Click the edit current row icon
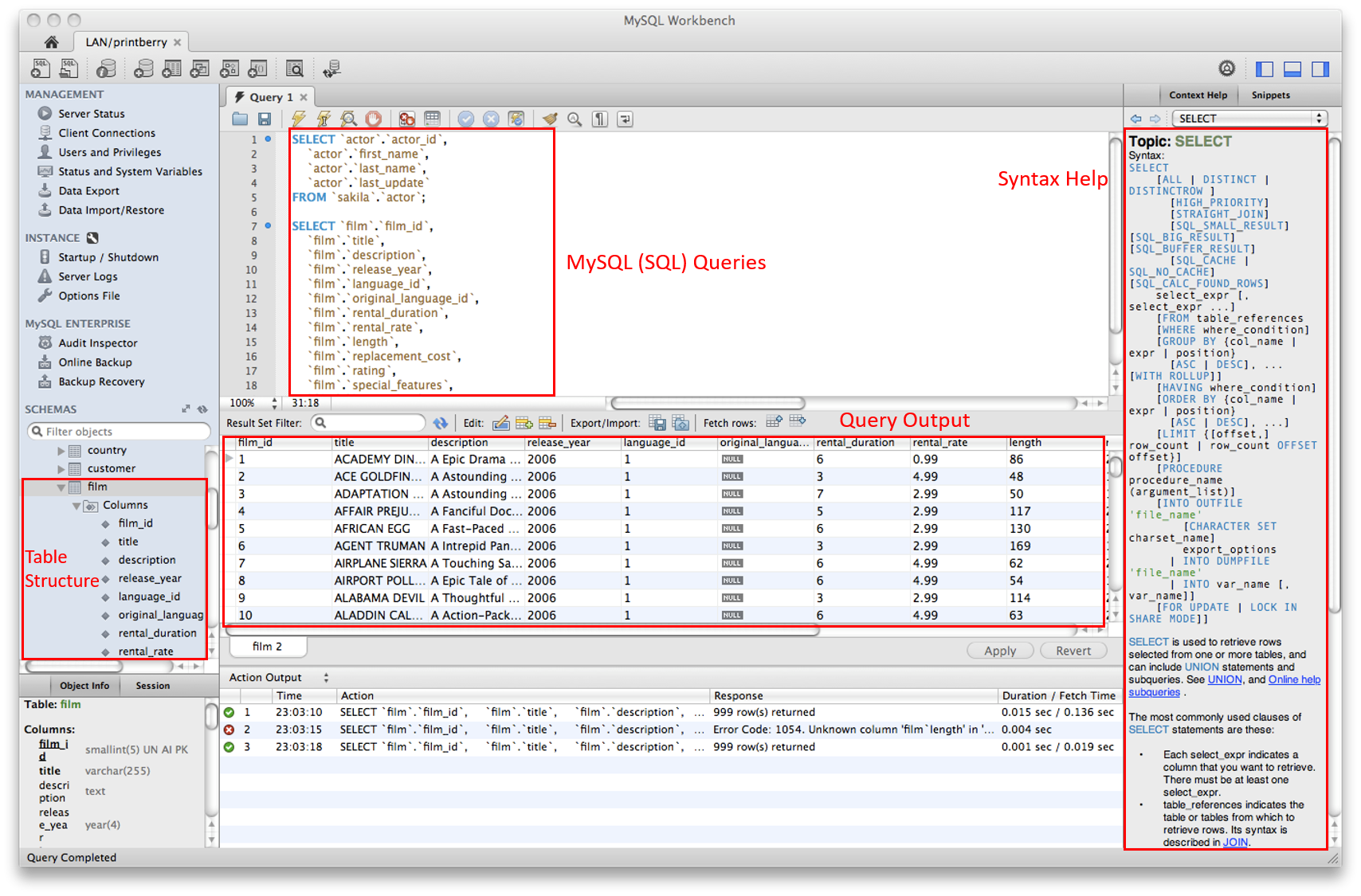Image resolution: width=1361 pixels, height=896 pixels. (500, 423)
